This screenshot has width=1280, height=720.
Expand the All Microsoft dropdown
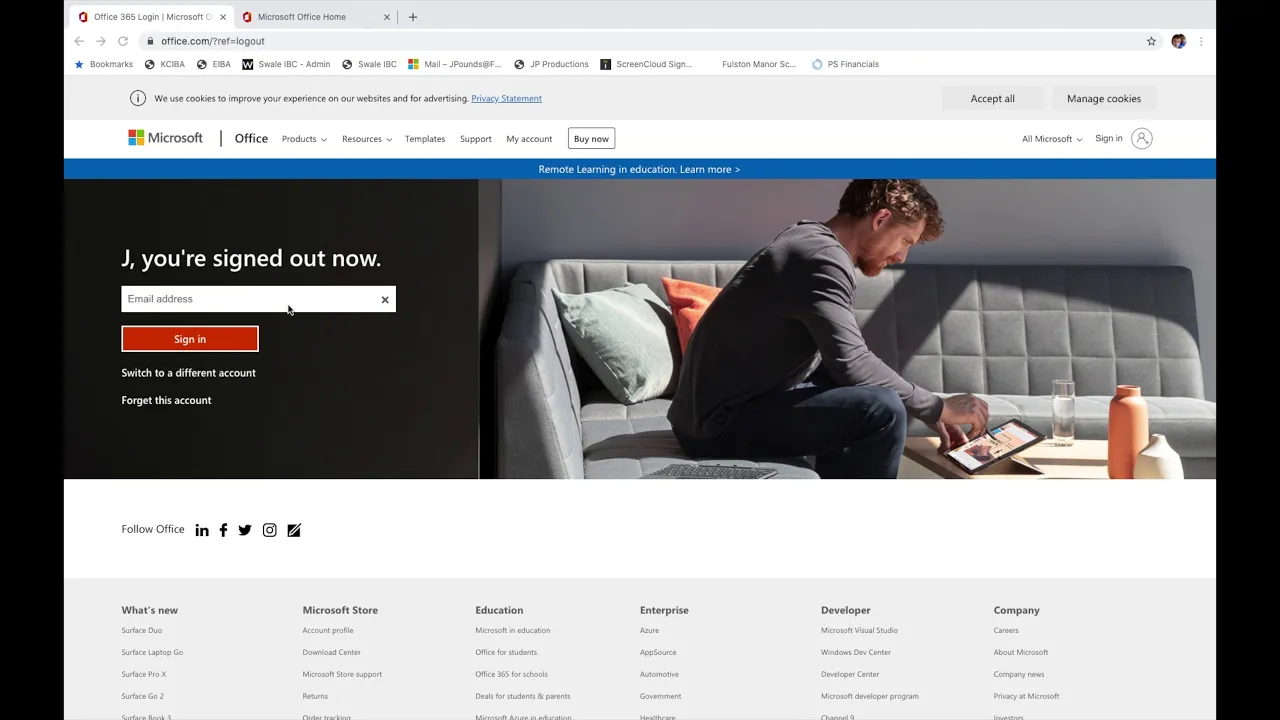tap(1052, 139)
